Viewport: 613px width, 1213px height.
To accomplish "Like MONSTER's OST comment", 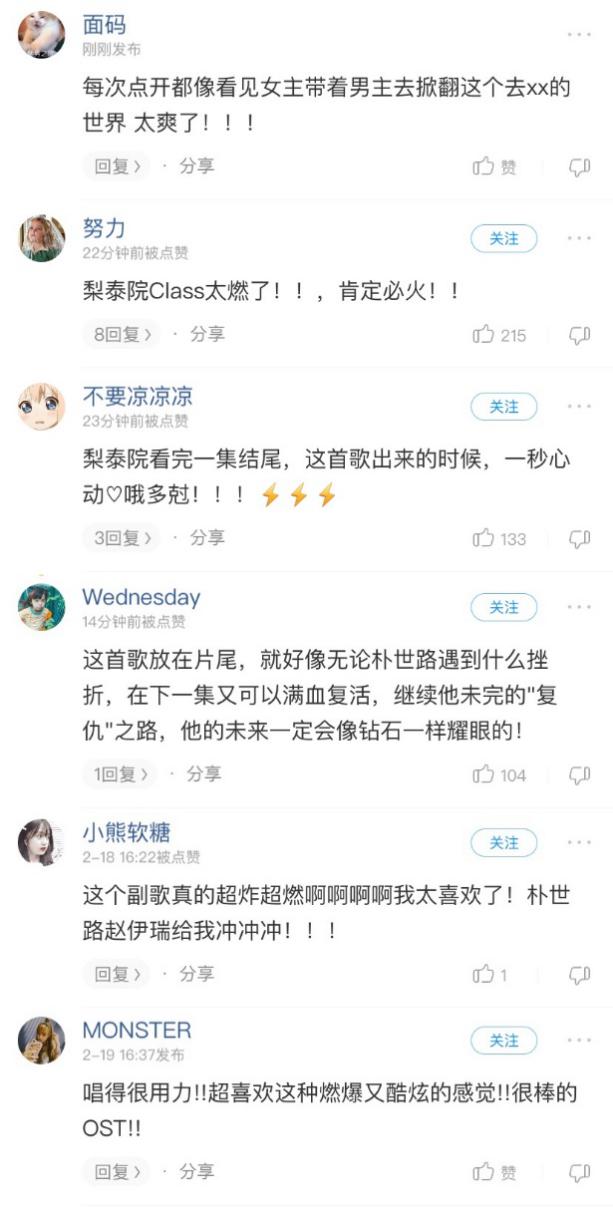I will click(x=495, y=1172).
